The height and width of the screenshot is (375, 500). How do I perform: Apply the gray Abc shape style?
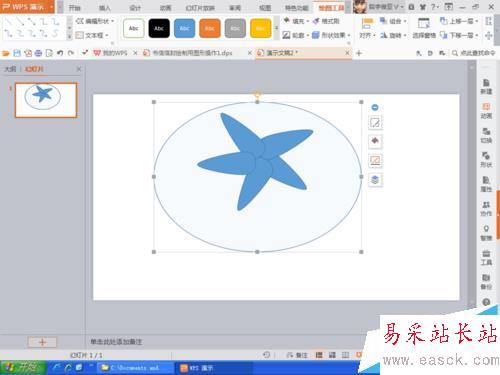pos(235,28)
